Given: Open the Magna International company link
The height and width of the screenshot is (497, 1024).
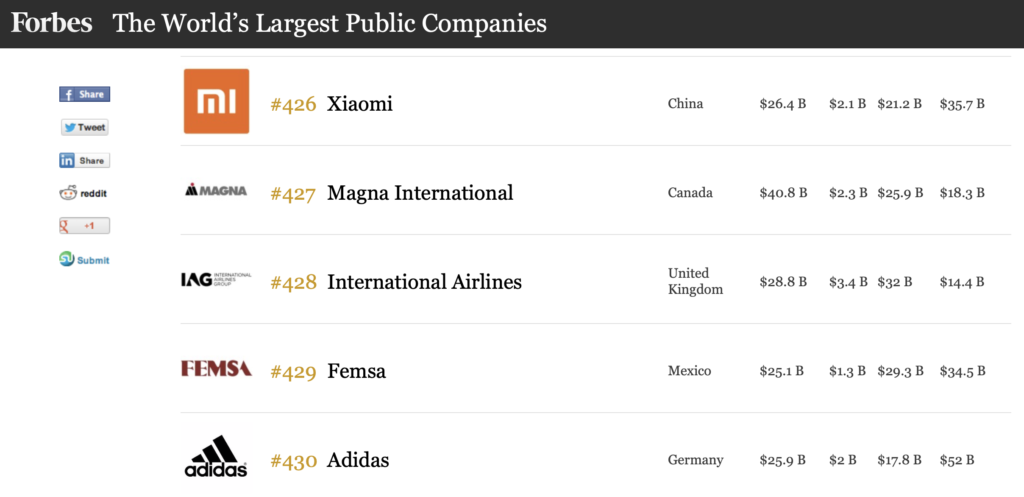Looking at the screenshot, I should (x=420, y=193).
